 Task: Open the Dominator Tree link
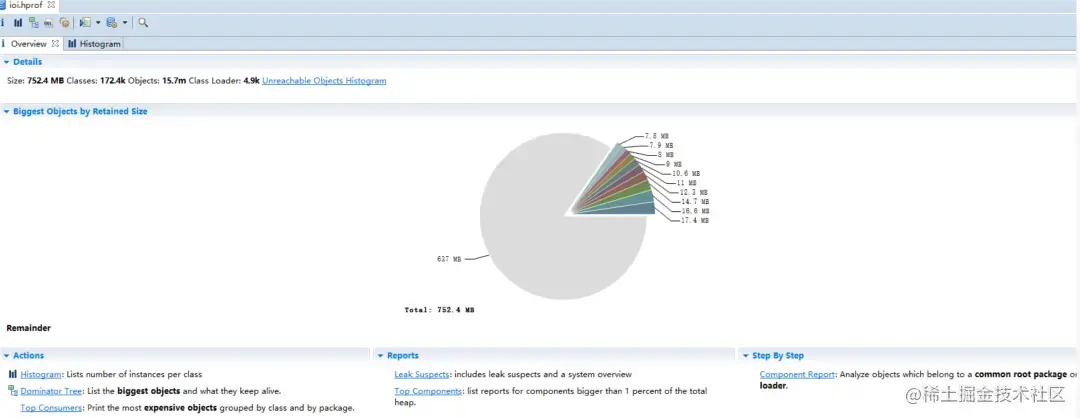tap(51, 391)
